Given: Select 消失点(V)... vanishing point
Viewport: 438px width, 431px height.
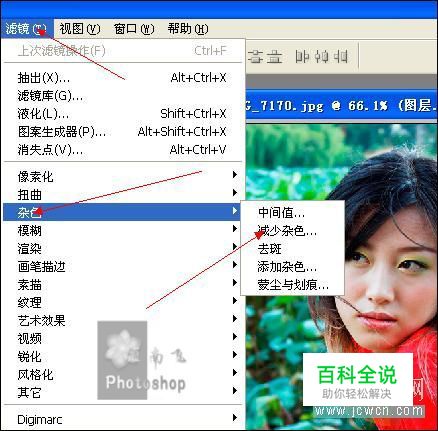Looking at the screenshot, I should pyautogui.click(x=123, y=150).
